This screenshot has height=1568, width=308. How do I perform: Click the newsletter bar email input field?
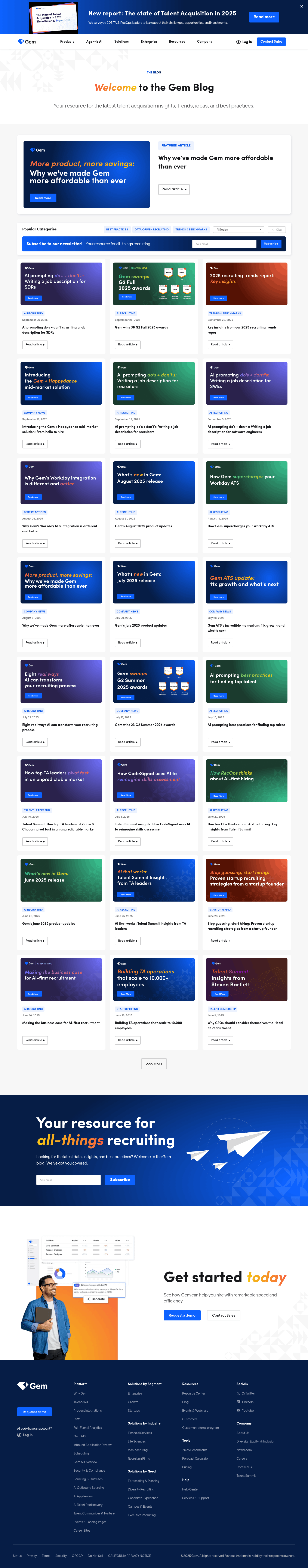224,243
